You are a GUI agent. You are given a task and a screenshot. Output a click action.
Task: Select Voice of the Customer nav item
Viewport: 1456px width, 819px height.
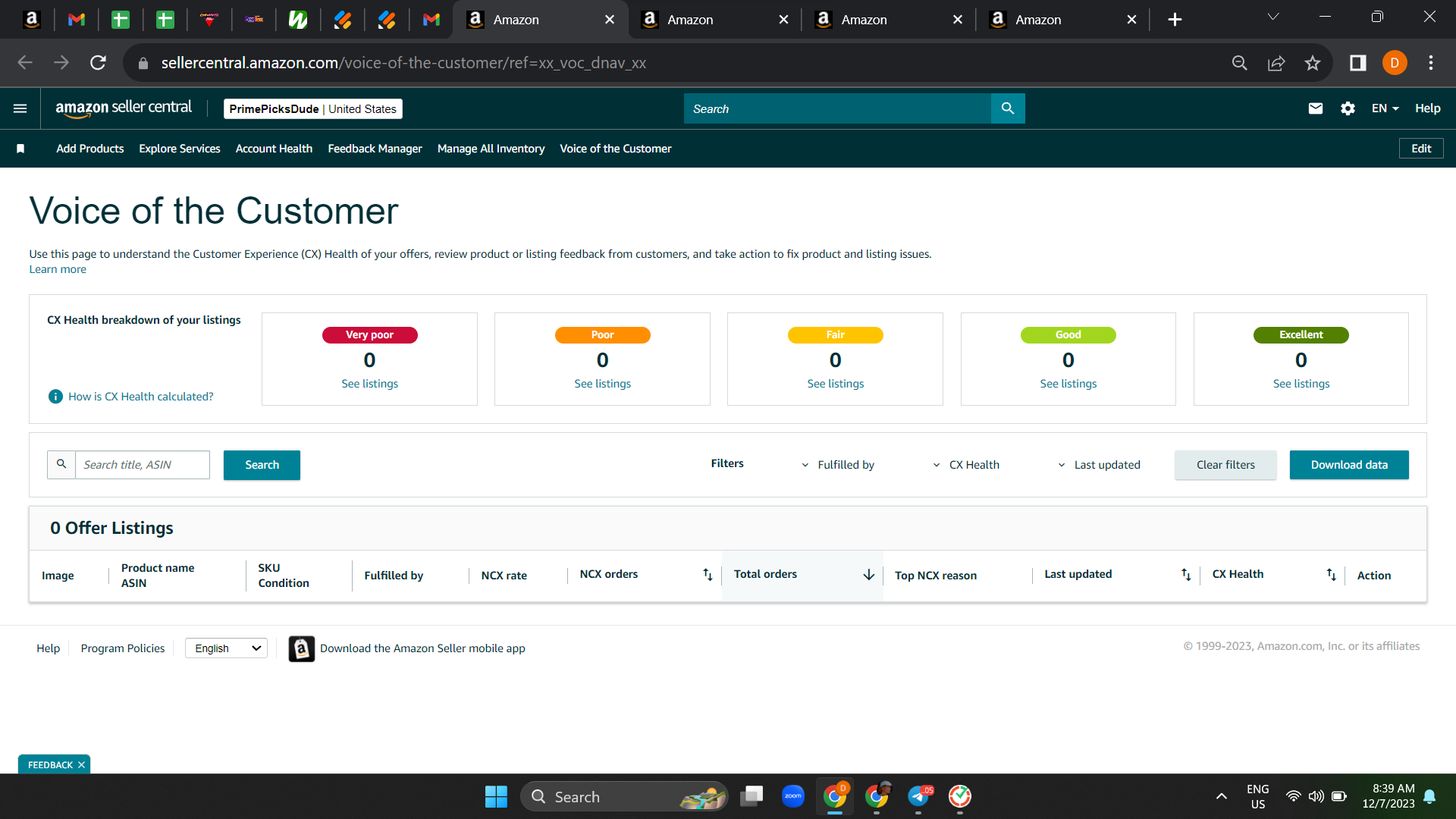616,149
